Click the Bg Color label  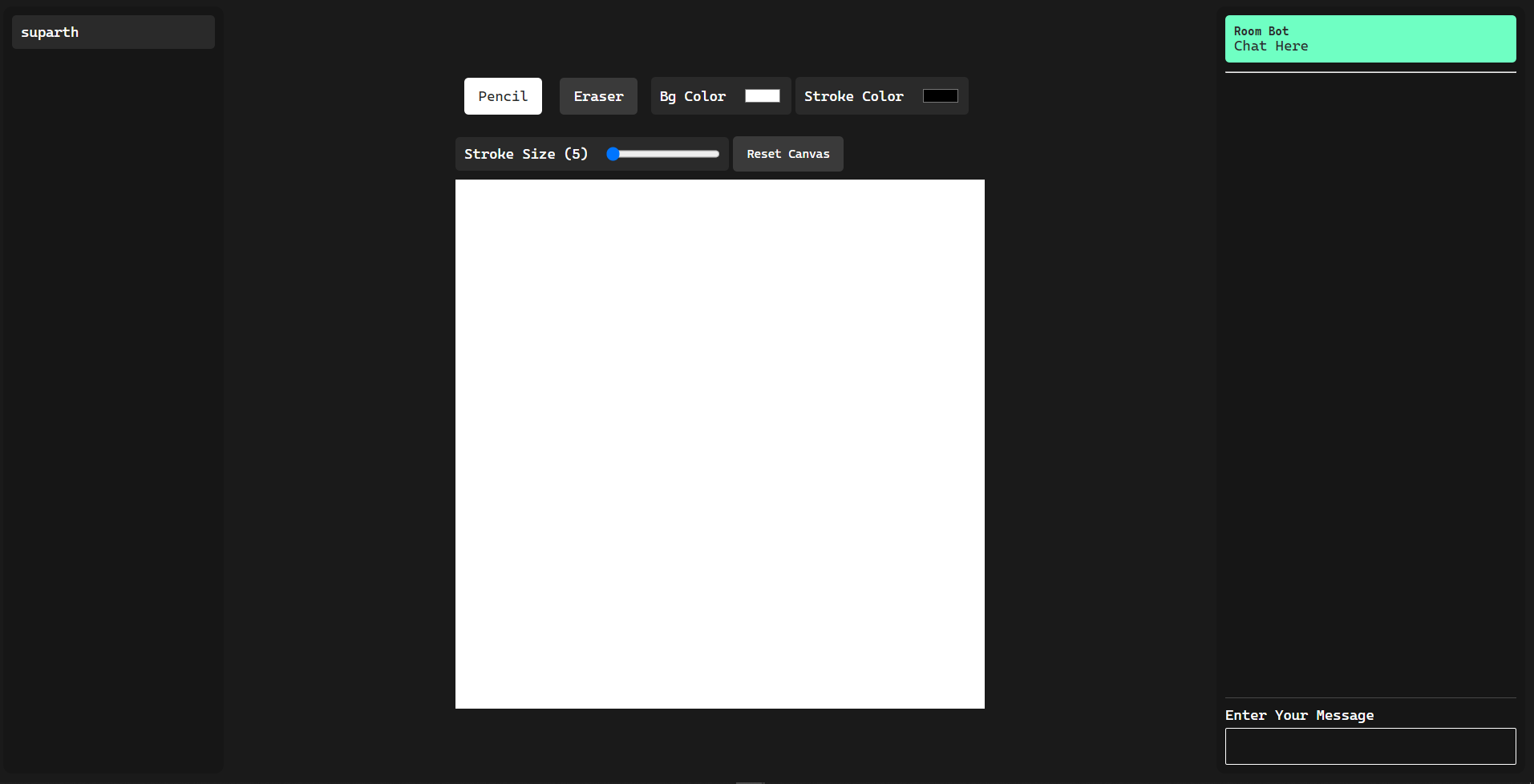693,96
